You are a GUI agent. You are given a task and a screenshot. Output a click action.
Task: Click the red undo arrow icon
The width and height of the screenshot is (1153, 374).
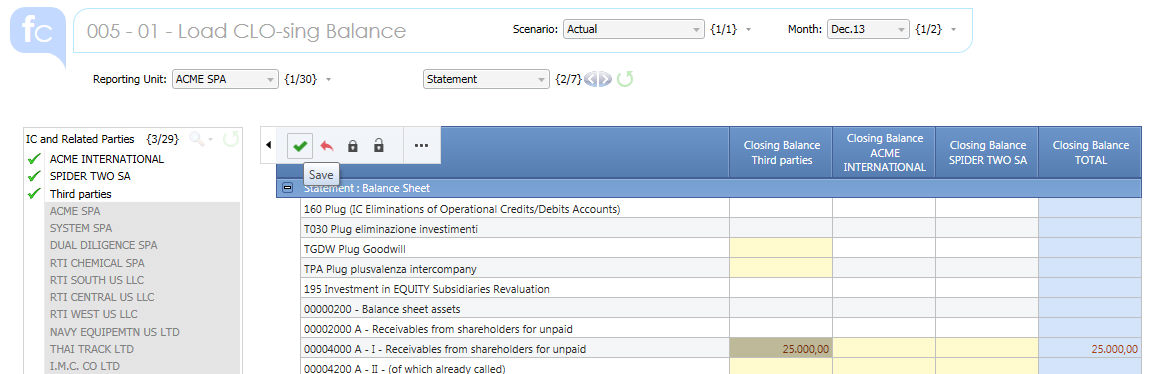(x=326, y=145)
